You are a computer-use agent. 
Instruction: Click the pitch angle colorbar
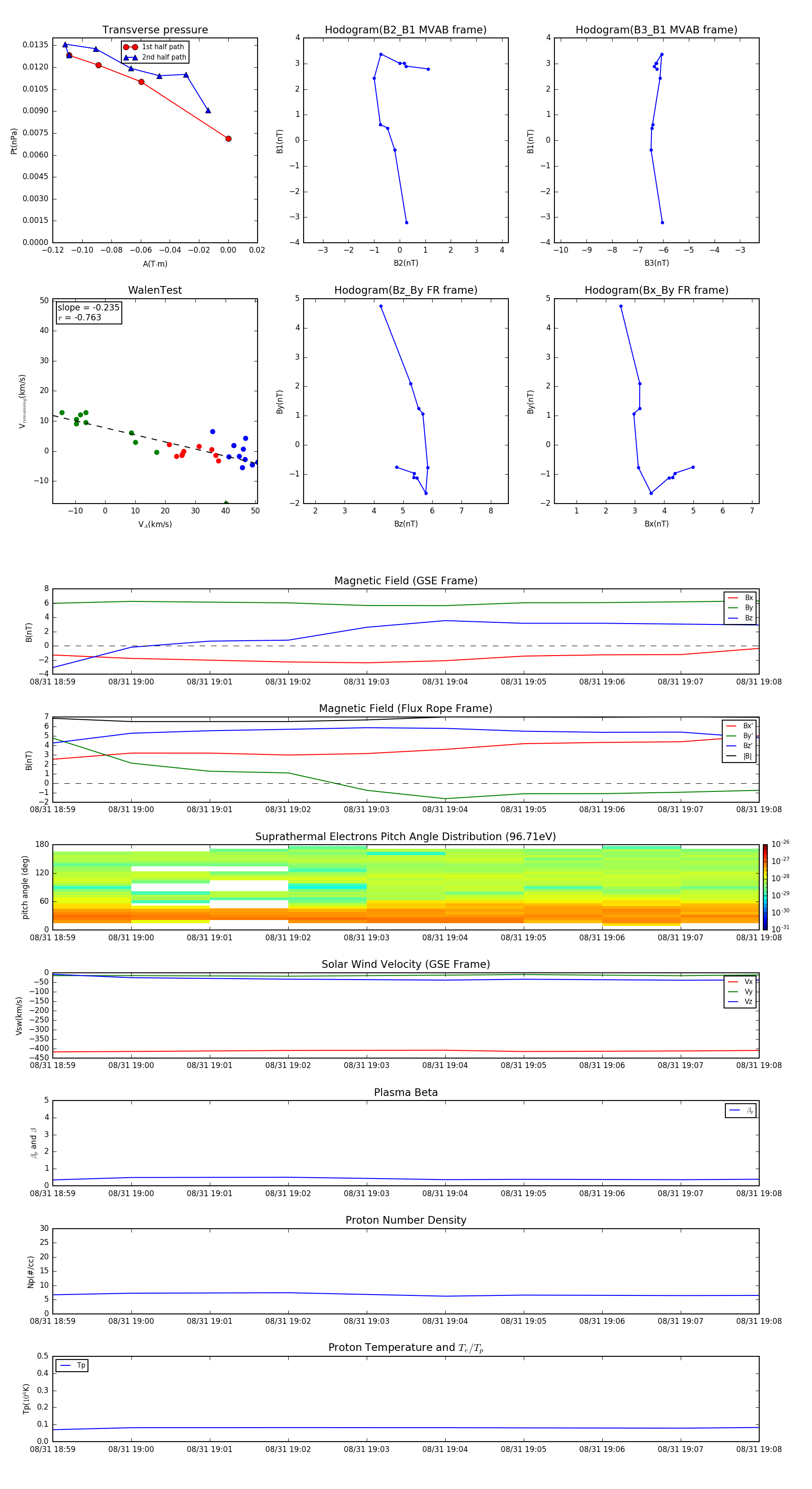click(765, 887)
